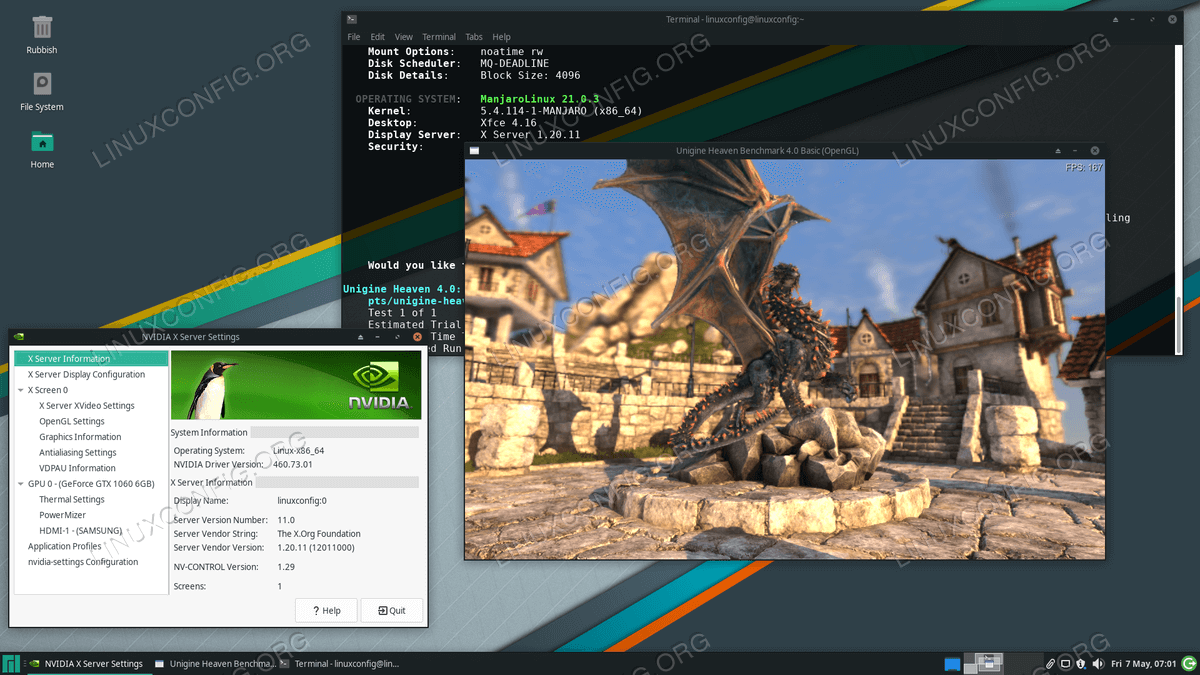Screen dimensions: 1200x675
Task: Open the clipboard manager paperclip tray icon
Action: click(1051, 663)
